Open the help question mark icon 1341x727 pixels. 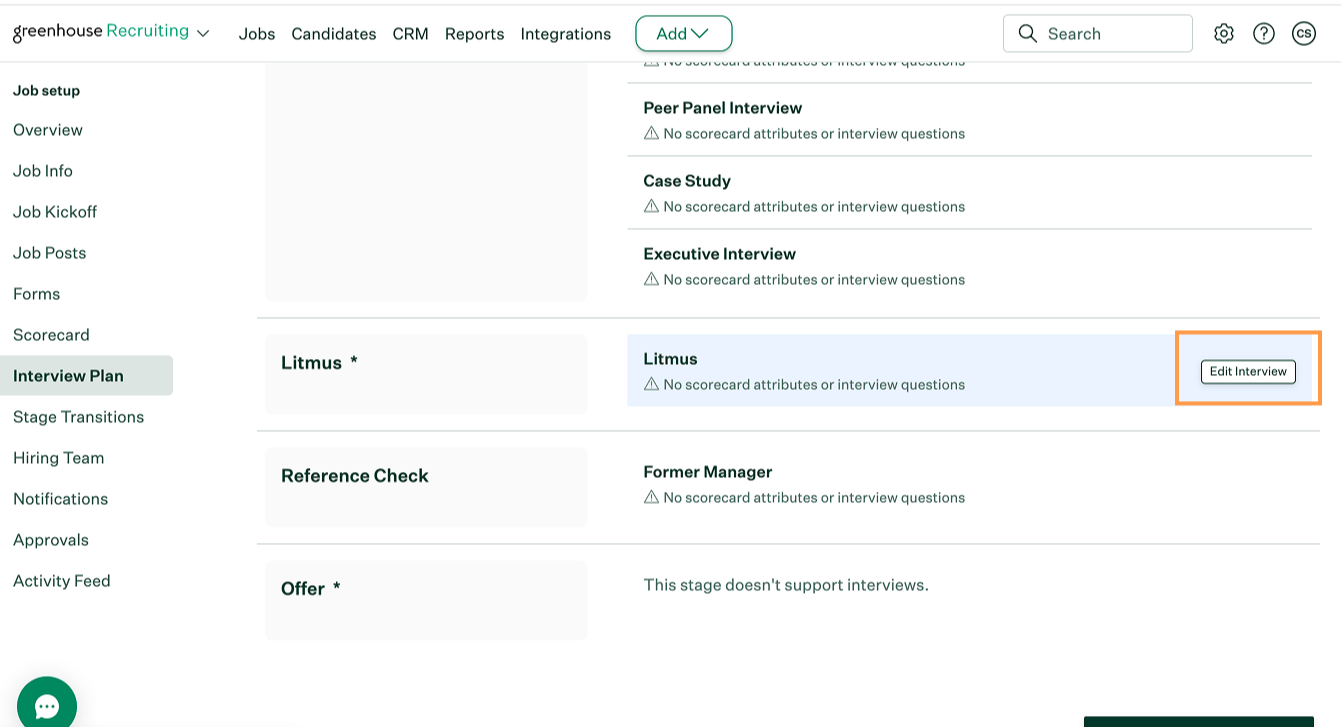1264,34
